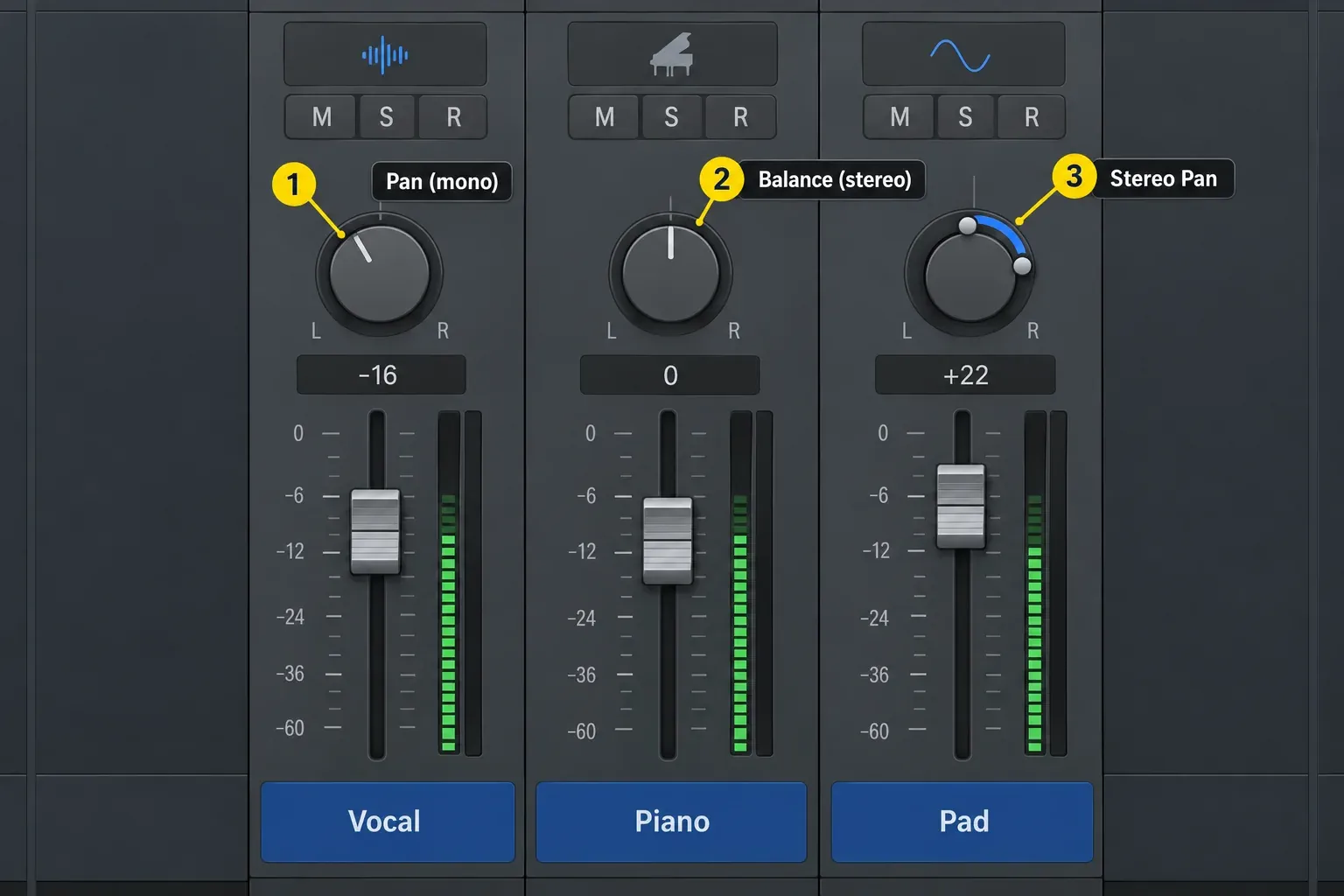Click the Piano volume fader handle

coord(668,541)
